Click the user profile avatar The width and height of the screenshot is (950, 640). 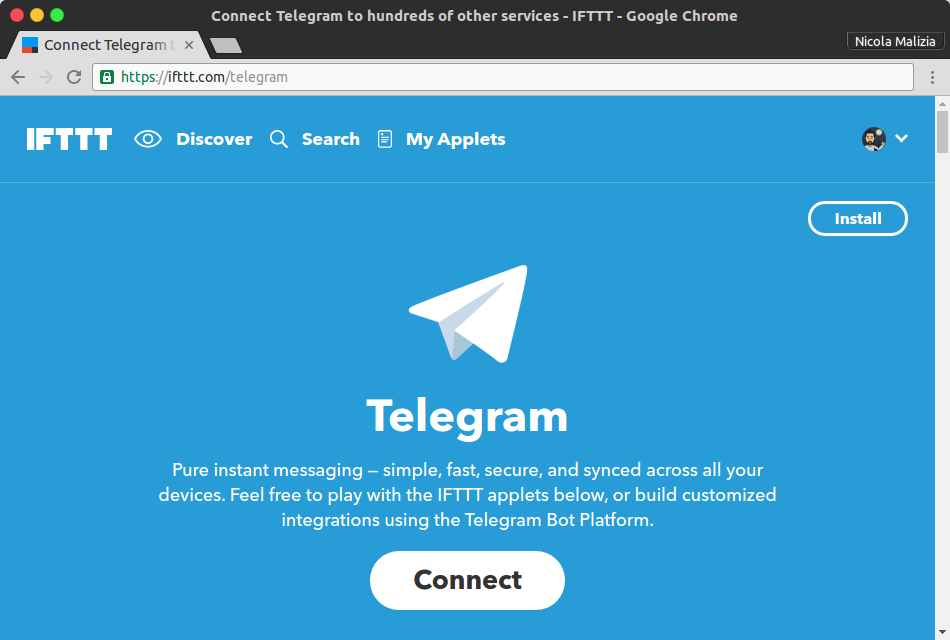pos(874,139)
